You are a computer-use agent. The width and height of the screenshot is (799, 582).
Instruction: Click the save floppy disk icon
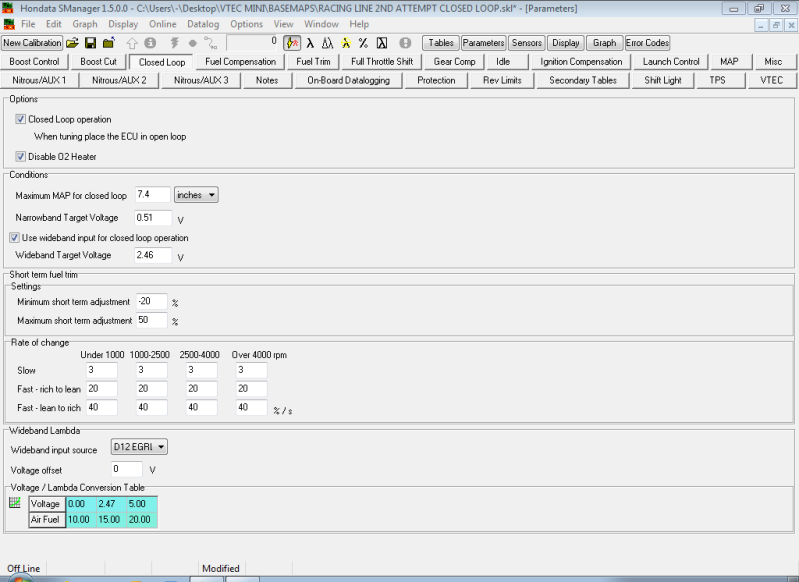[x=91, y=43]
